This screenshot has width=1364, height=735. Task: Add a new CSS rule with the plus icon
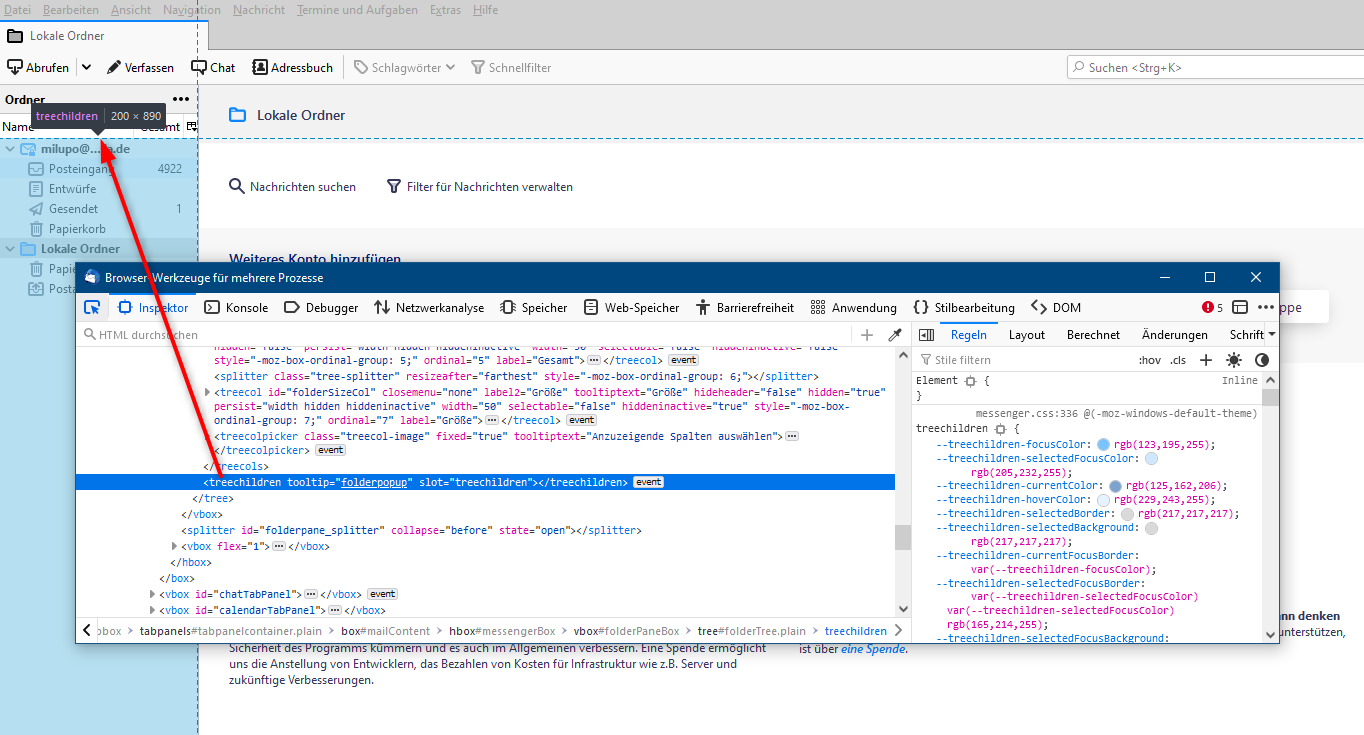pos(1206,360)
